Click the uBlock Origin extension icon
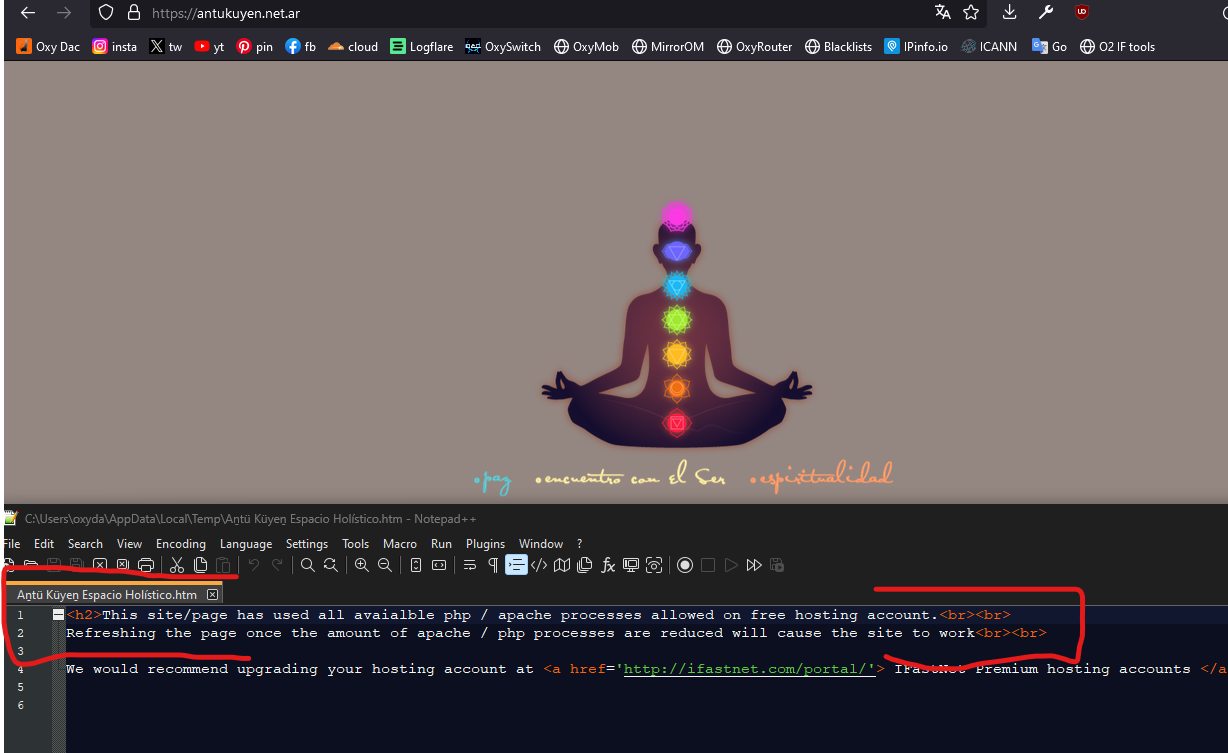Screen dimensions: 1228x753 [1081, 13]
